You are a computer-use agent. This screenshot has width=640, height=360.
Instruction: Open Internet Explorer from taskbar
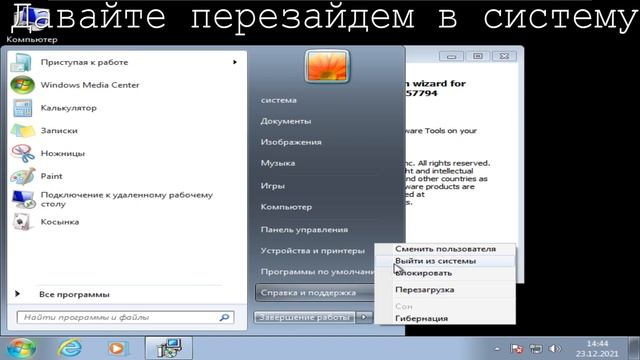(x=69, y=349)
